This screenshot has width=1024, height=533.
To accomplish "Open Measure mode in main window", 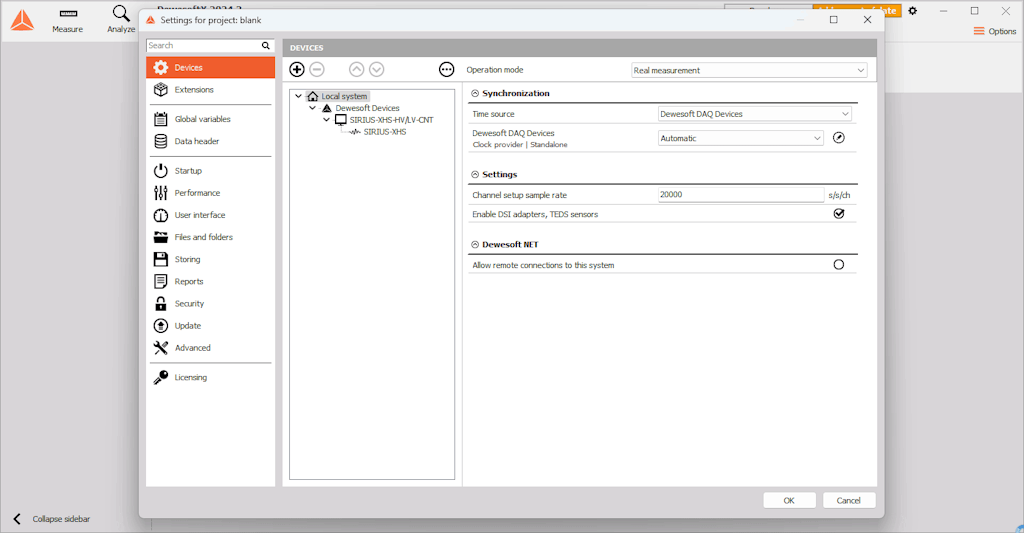I will click(68, 20).
